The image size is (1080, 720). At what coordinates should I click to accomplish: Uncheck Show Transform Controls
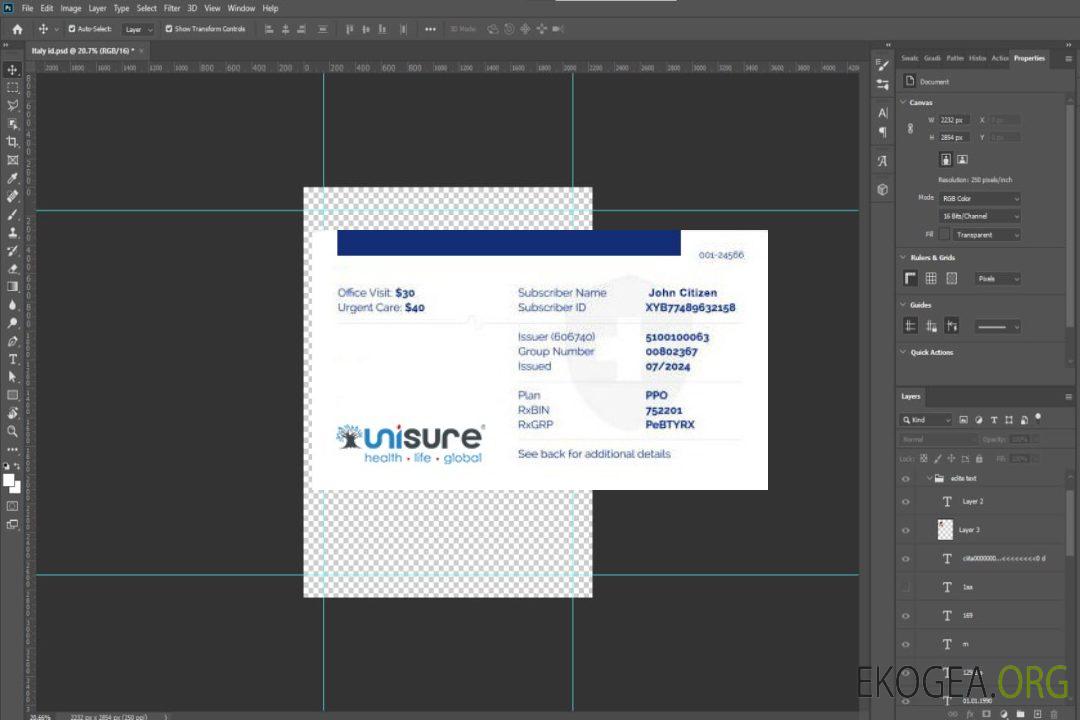click(x=169, y=29)
